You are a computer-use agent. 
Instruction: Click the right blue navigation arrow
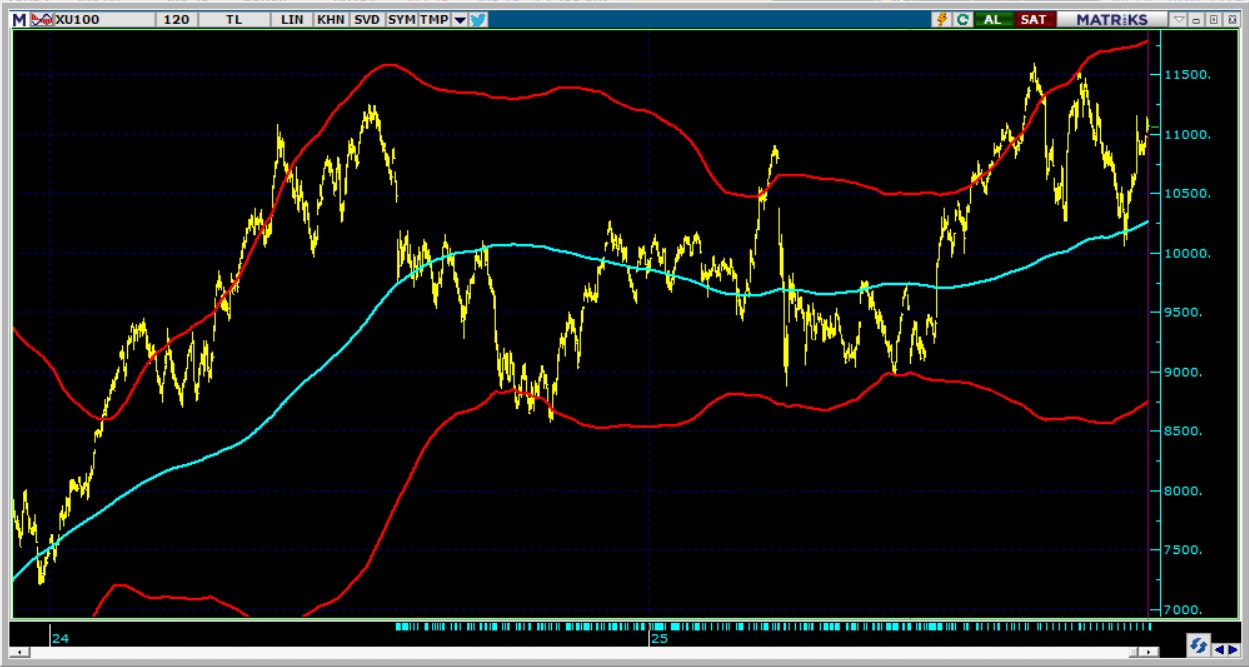(x=1235, y=650)
